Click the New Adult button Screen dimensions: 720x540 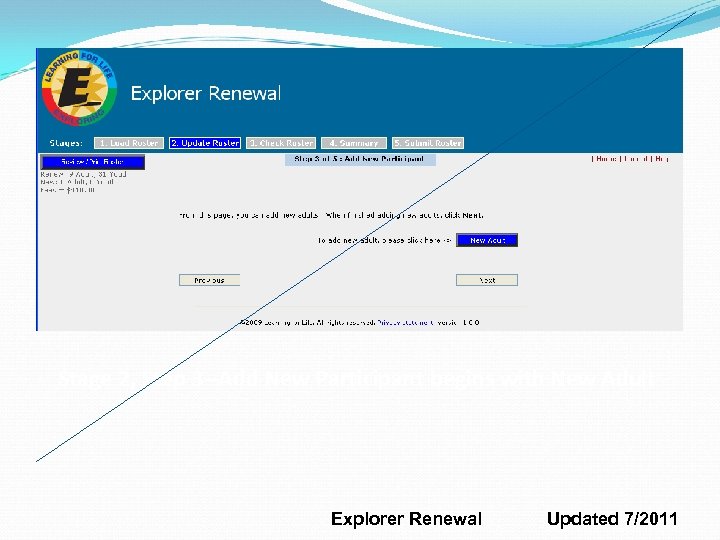487,240
